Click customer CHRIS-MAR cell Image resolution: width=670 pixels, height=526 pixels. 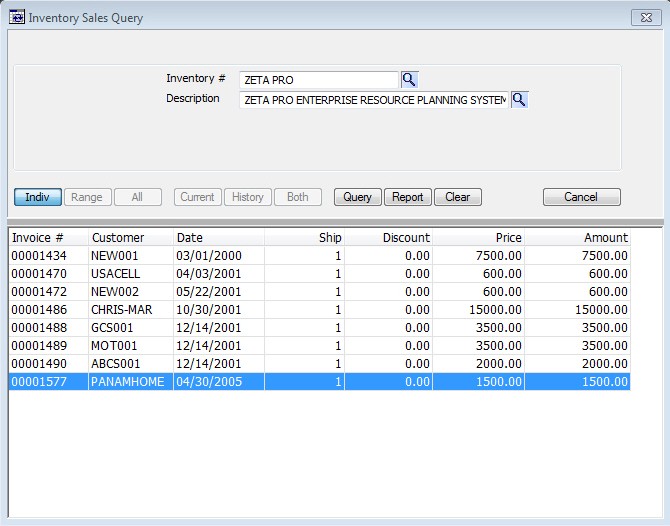131,309
